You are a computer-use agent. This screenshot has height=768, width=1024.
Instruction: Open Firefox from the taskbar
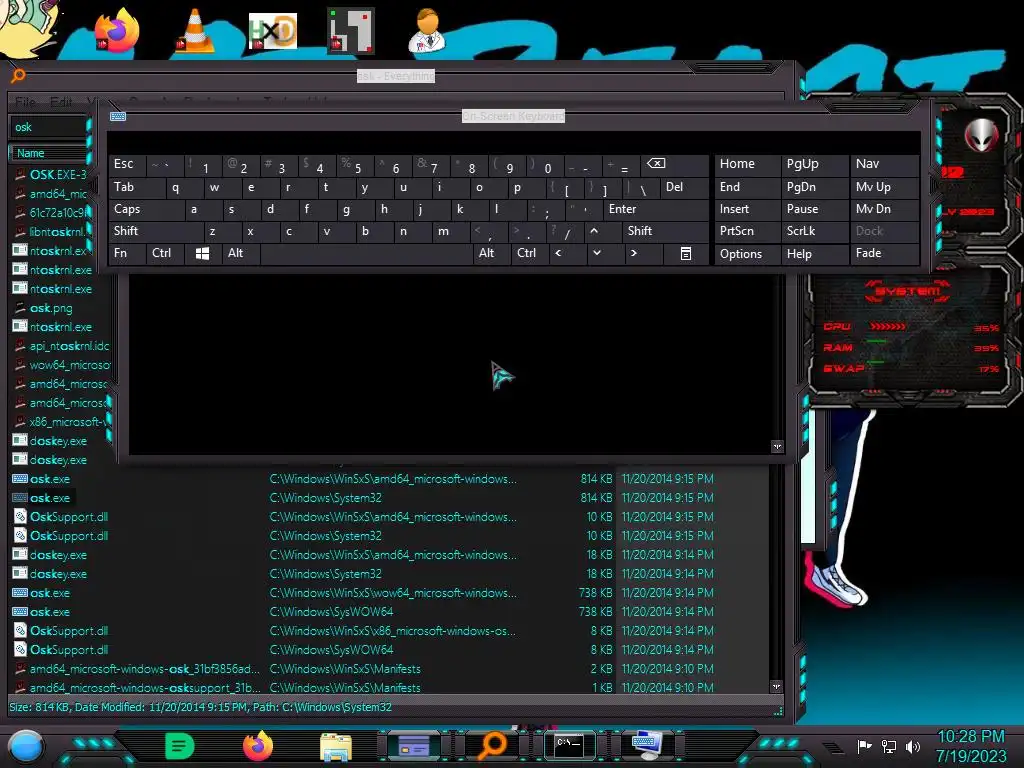coord(258,746)
